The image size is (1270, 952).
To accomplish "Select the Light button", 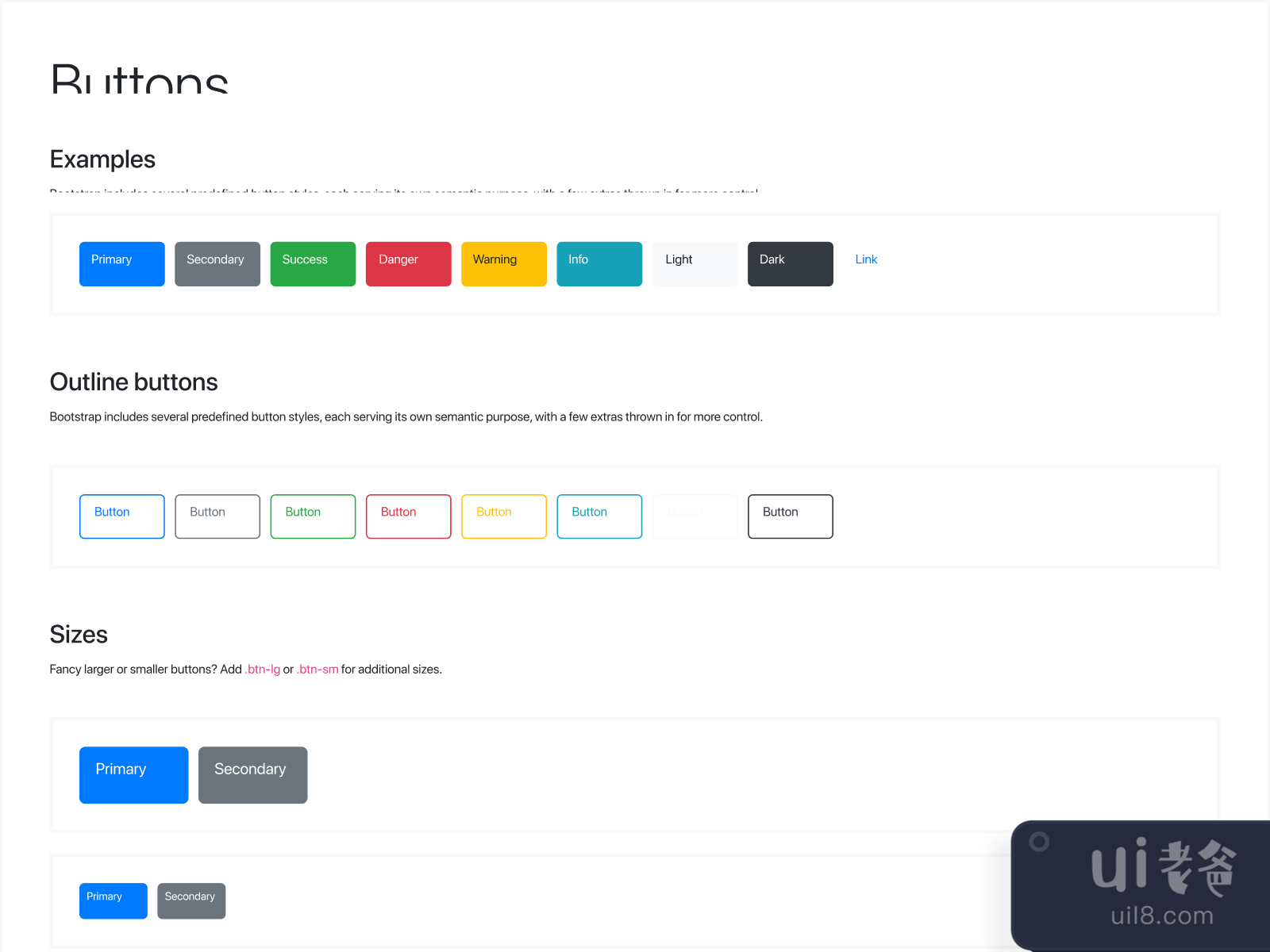I will pyautogui.click(x=695, y=263).
